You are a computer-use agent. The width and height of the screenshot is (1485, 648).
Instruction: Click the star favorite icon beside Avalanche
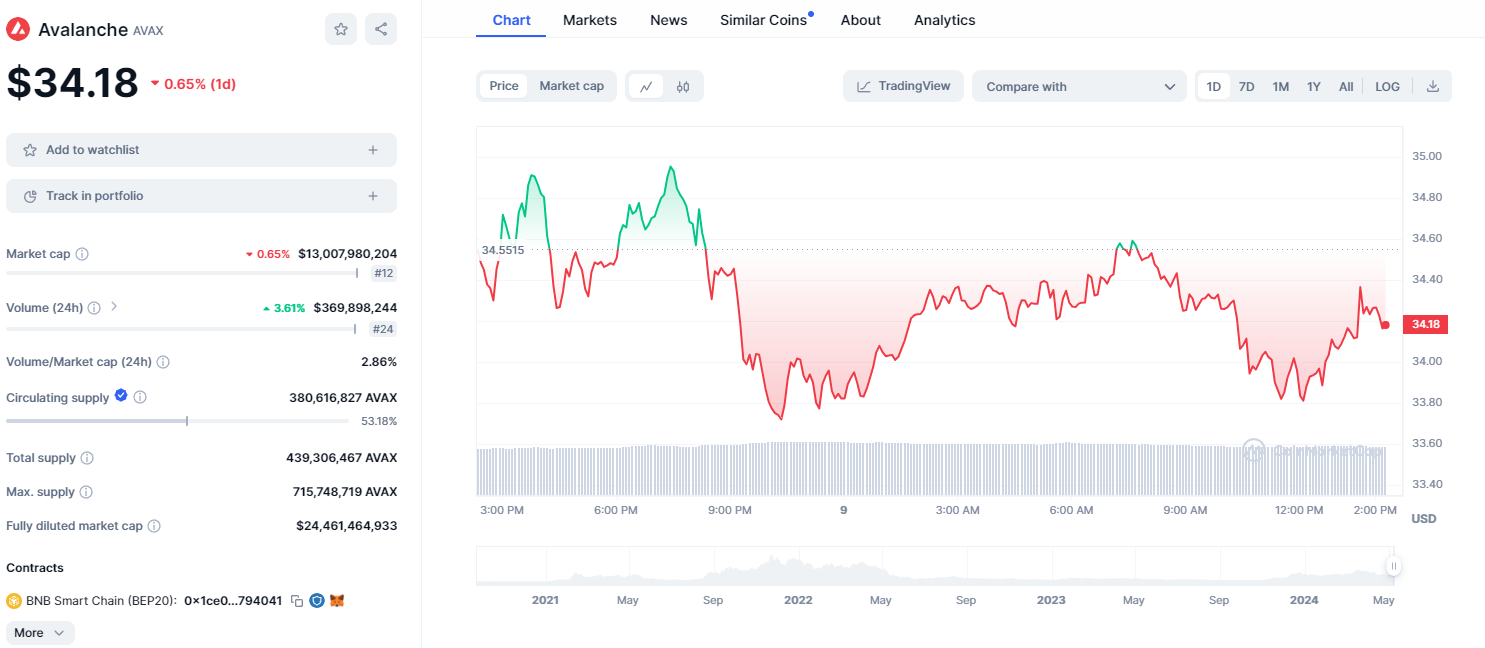(x=340, y=29)
